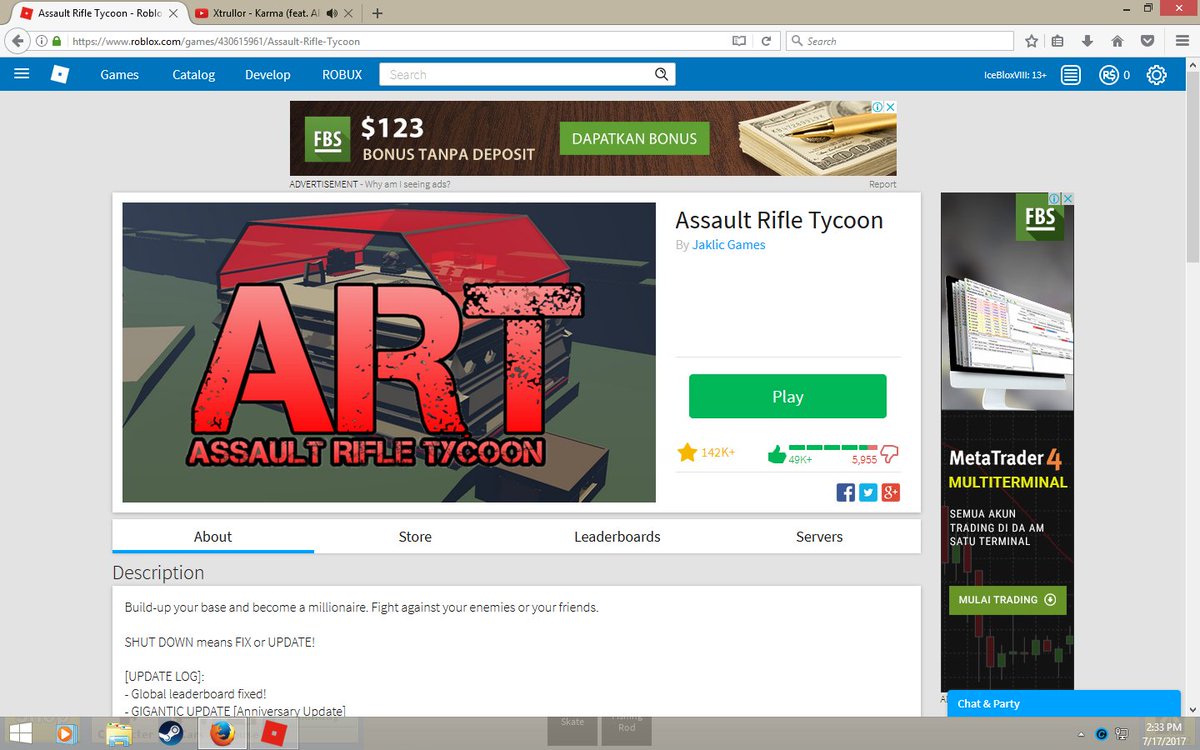Bookmark this page with star icon
This screenshot has height=750, width=1200.
(x=1031, y=41)
